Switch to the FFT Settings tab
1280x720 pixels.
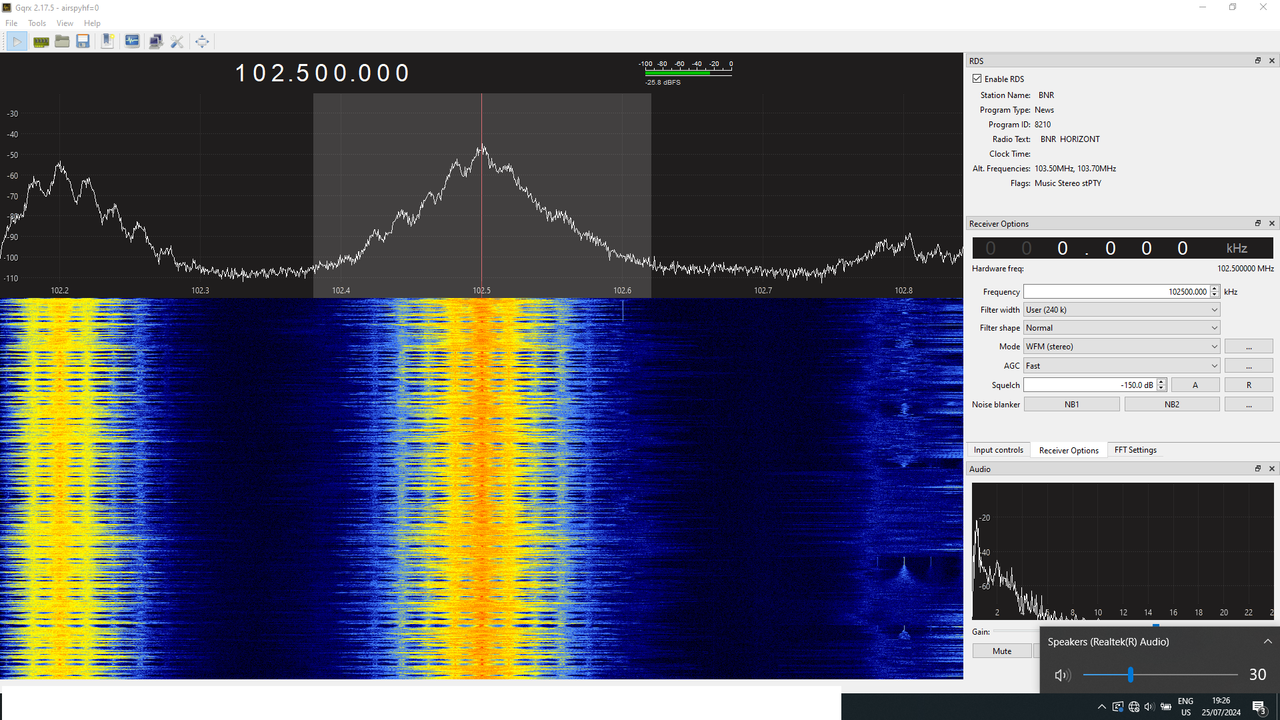(x=1136, y=450)
